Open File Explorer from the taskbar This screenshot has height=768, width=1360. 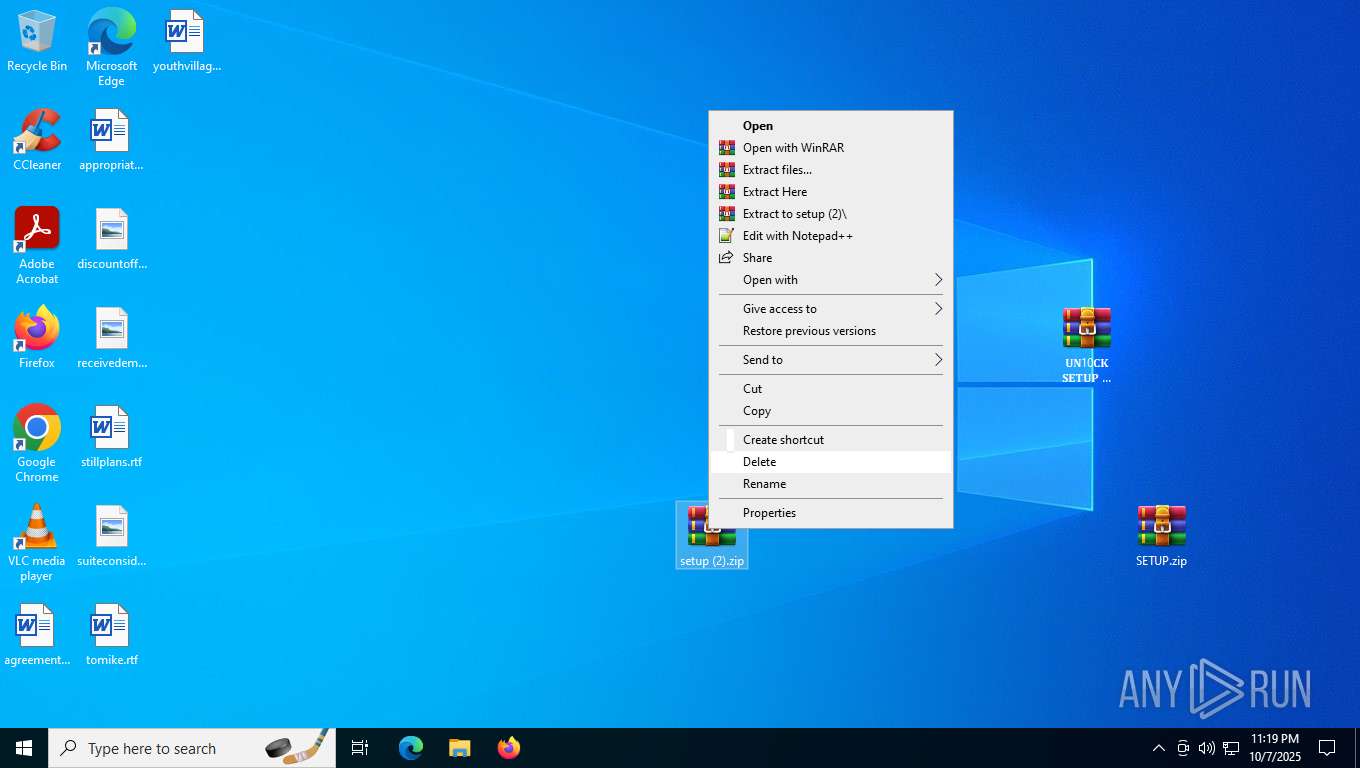[x=459, y=748]
